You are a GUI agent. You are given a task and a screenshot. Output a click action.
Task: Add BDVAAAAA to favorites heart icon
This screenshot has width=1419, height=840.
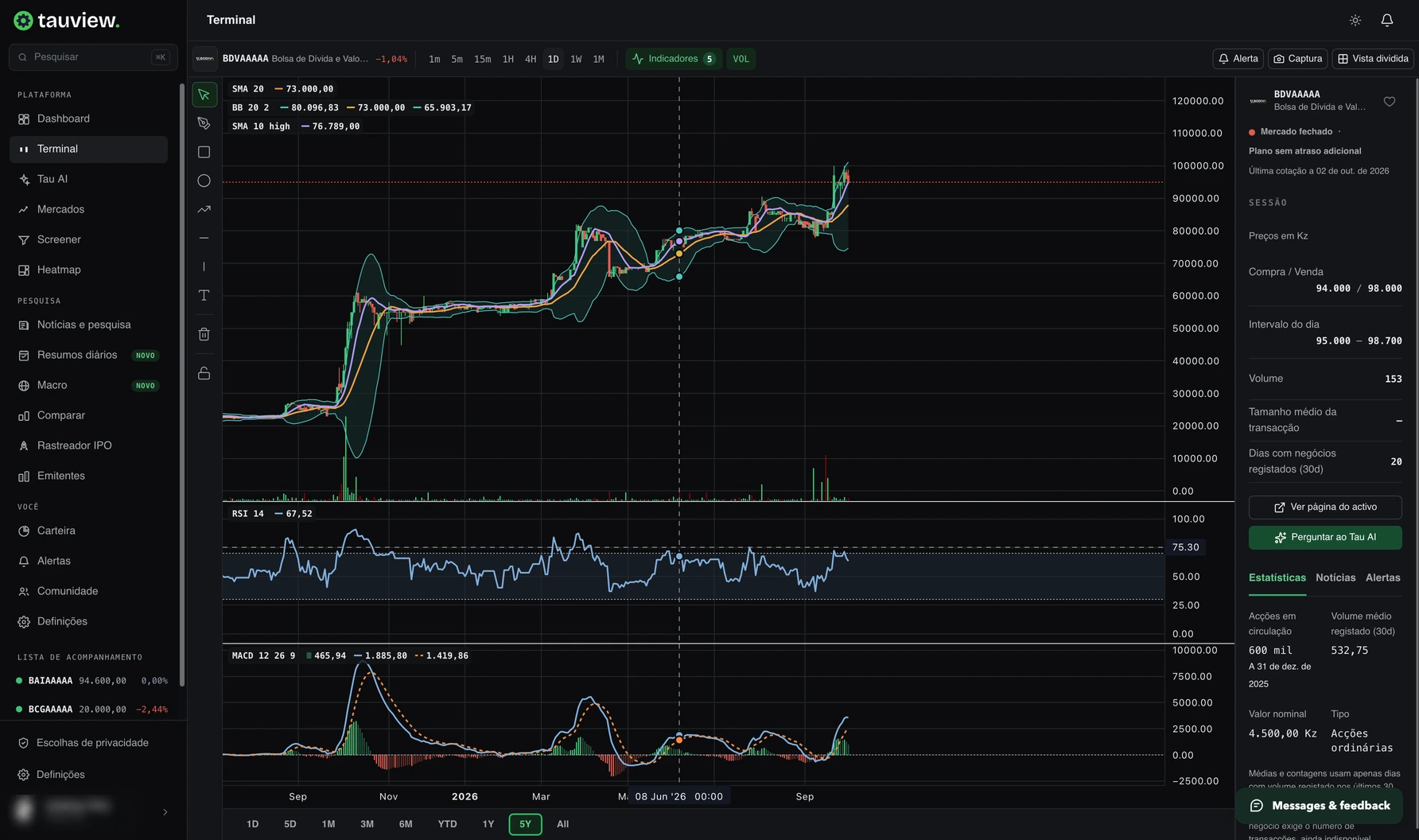[x=1390, y=102]
